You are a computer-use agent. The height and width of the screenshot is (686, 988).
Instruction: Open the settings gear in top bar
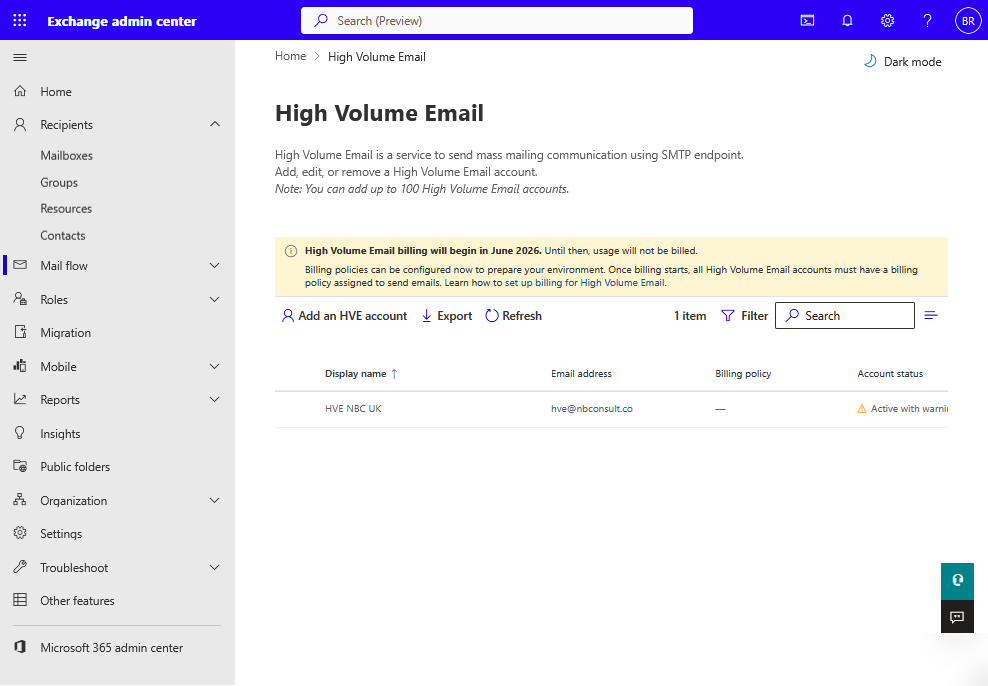point(887,21)
